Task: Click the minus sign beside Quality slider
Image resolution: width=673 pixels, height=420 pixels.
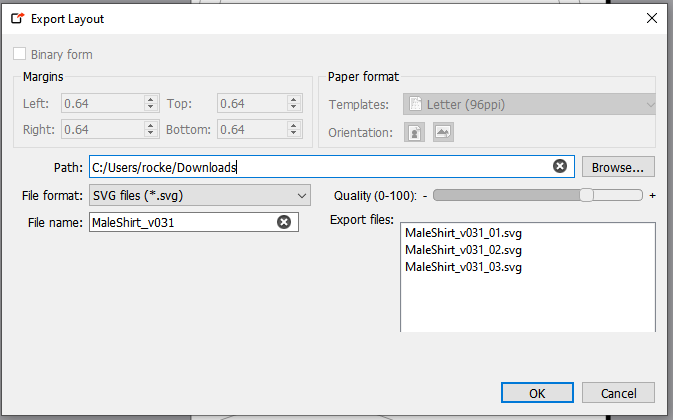Action: tap(425, 196)
